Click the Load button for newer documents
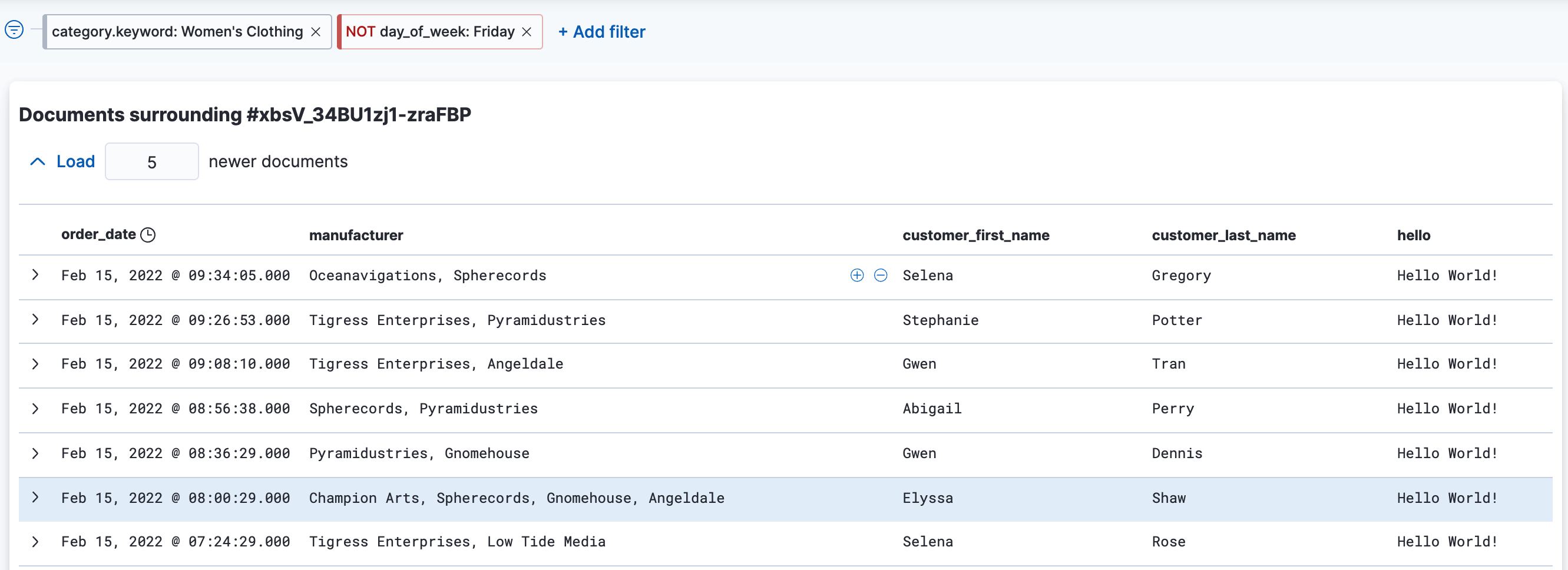Screen dimensions: 1568x570 click(x=75, y=161)
